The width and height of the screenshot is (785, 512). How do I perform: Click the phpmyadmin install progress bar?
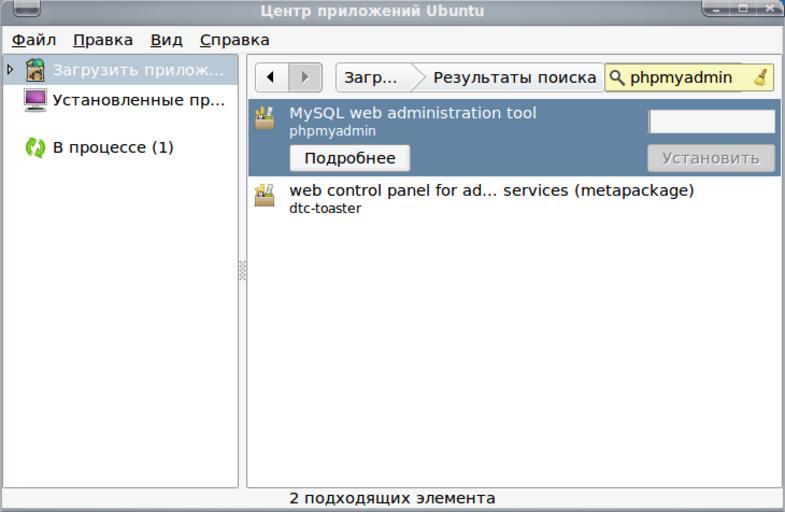(x=711, y=122)
